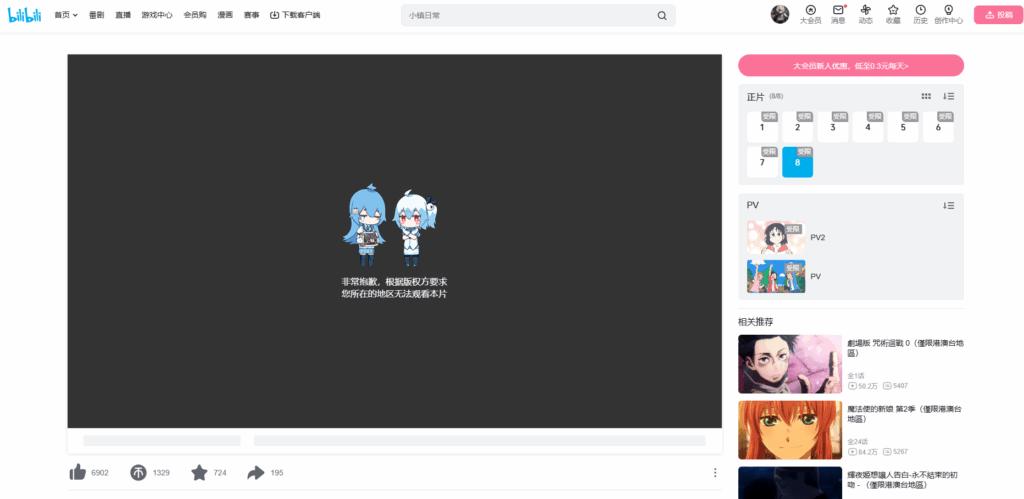Open the PV video thumbnail with blue sky
This screenshot has height=499, width=1024.
coord(776,276)
